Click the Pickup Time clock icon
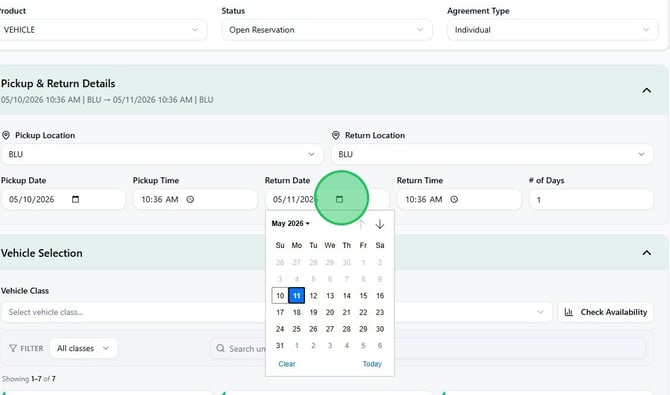 click(x=190, y=199)
